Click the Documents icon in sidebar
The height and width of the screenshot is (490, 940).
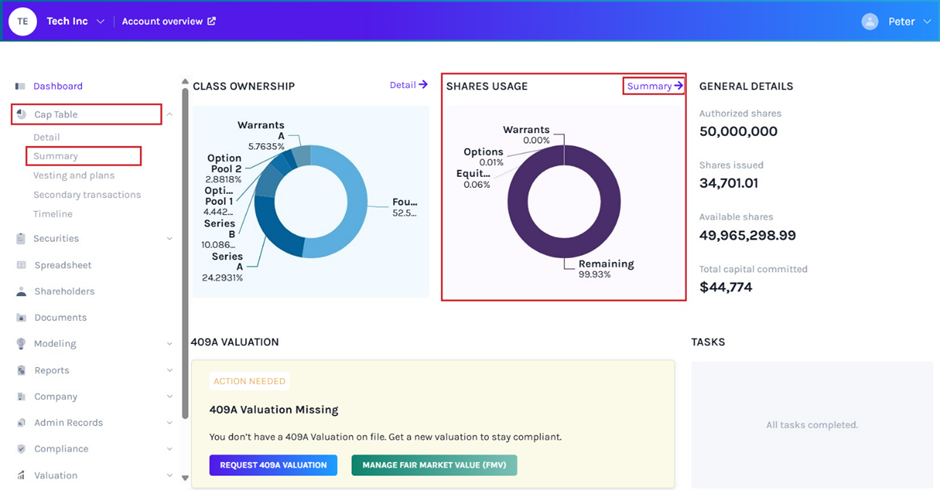point(22,318)
